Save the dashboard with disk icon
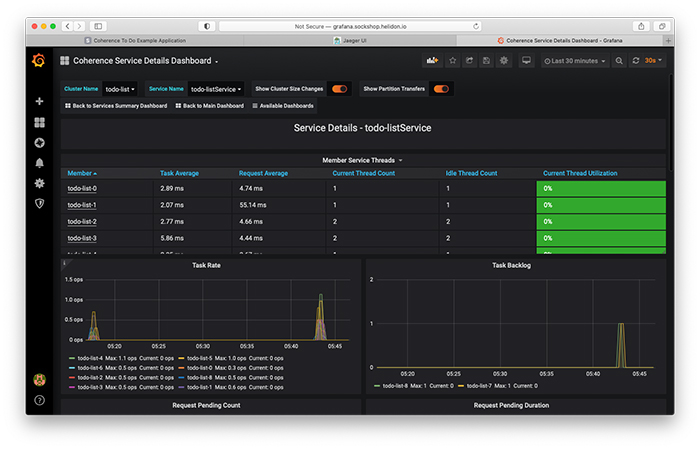700x449 pixels. click(486, 60)
